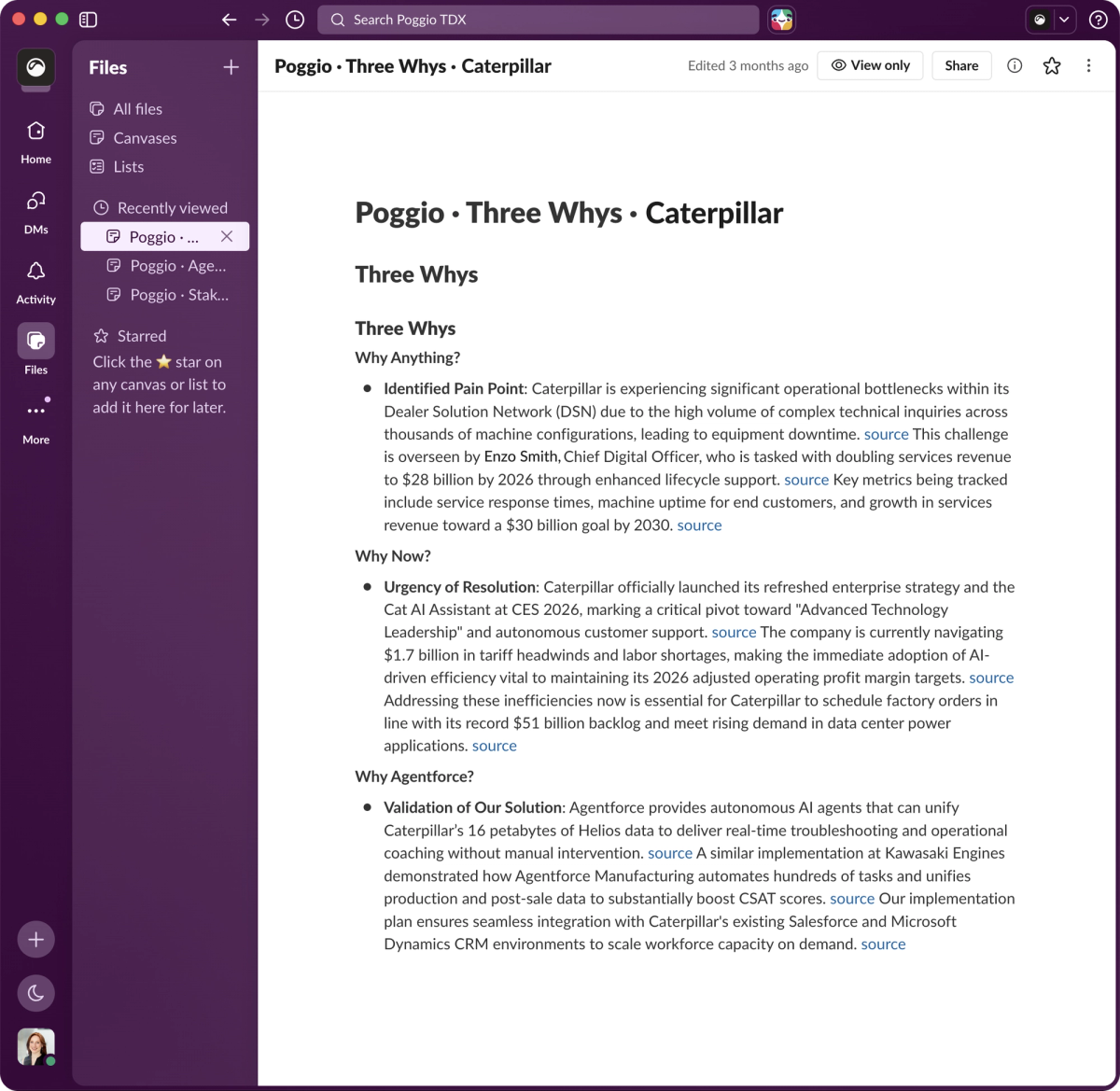Click the workspace logo icon in sidebar
1120x1091 pixels.
click(35, 67)
